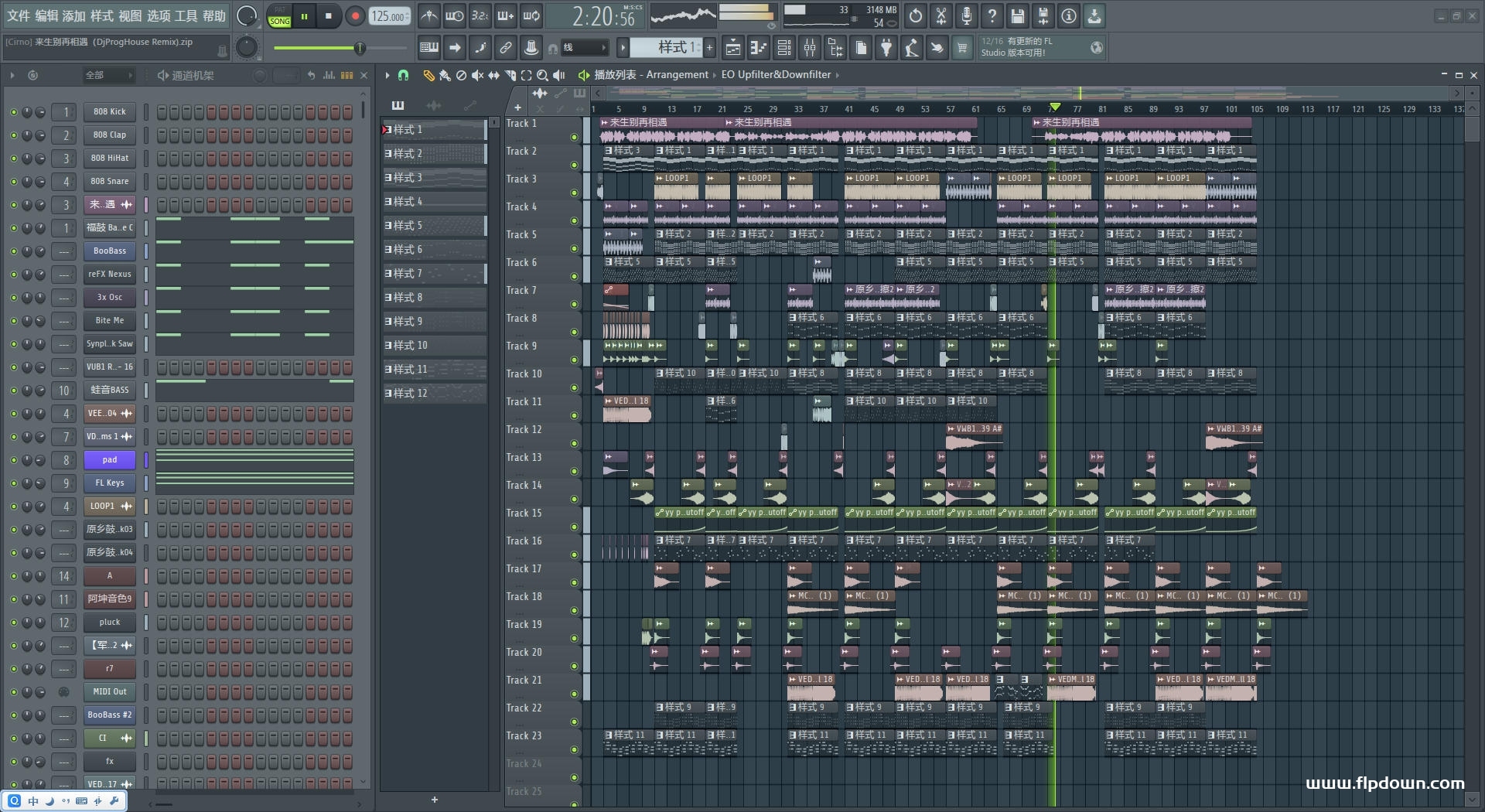Open the 全部 channel filter dropdown
This screenshot has height=812, width=1485.
pos(108,75)
